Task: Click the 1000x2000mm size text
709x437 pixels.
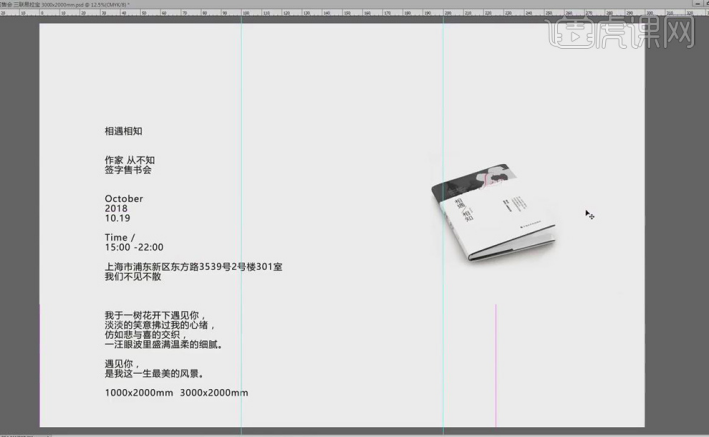Action: 138,393
